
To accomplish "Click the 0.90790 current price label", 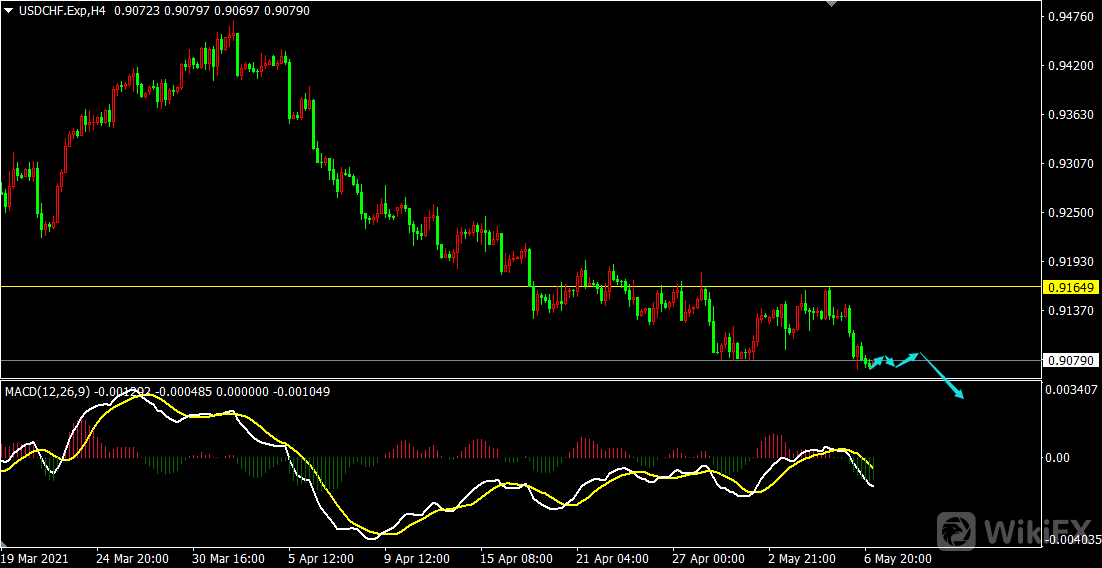I will (1070, 360).
